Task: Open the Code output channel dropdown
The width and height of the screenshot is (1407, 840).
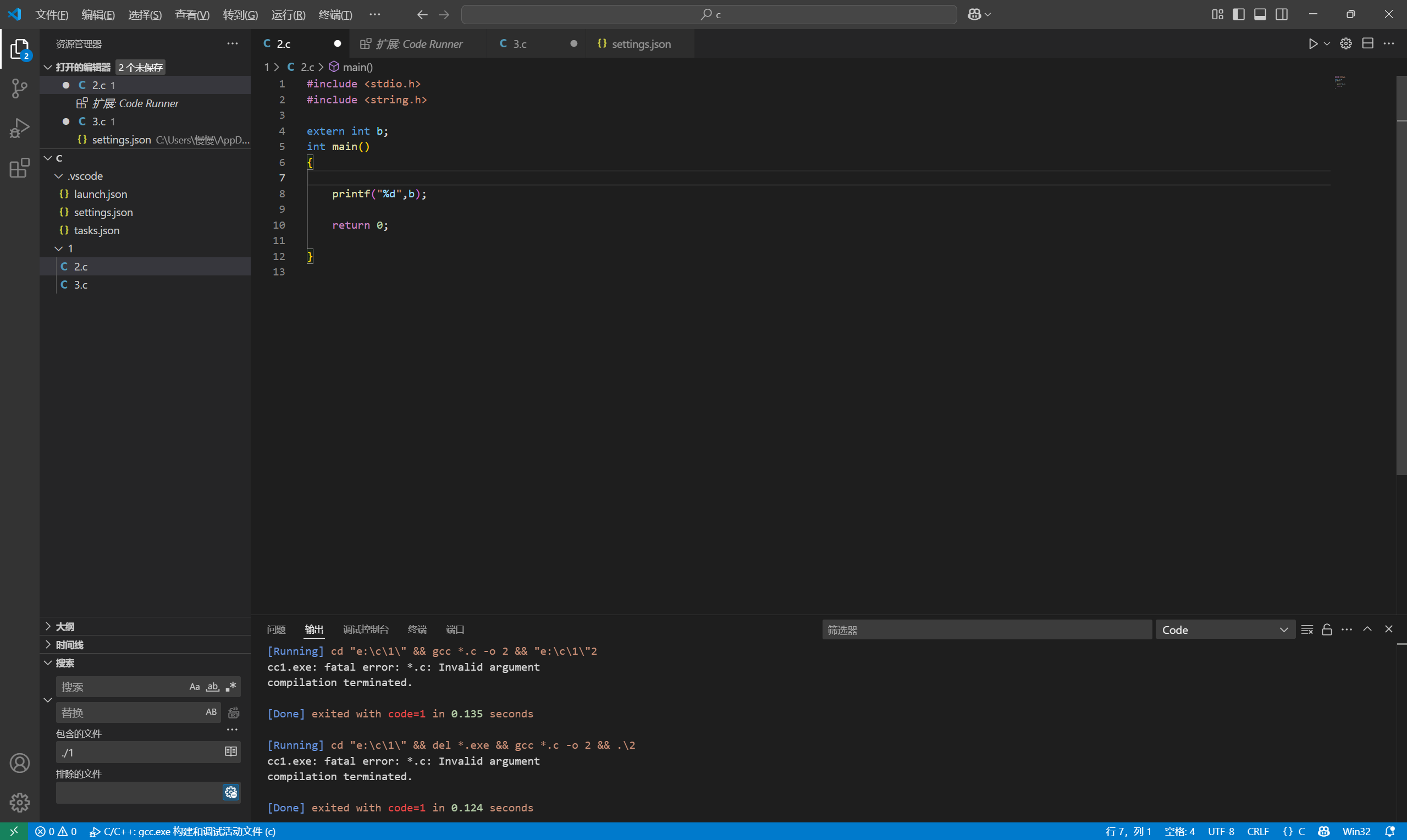Action: click(x=1225, y=629)
